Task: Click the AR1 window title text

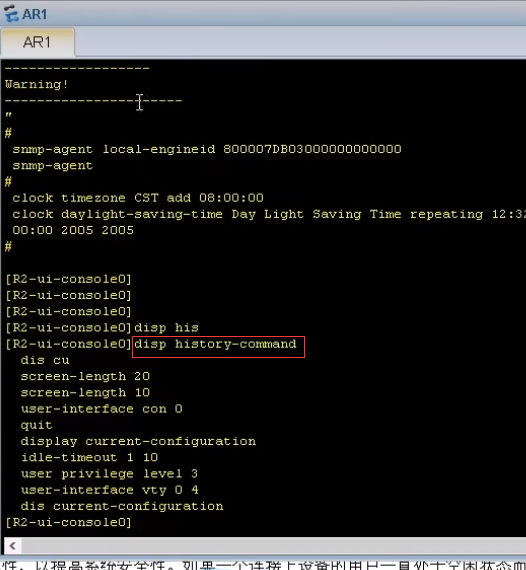Action: coord(35,14)
